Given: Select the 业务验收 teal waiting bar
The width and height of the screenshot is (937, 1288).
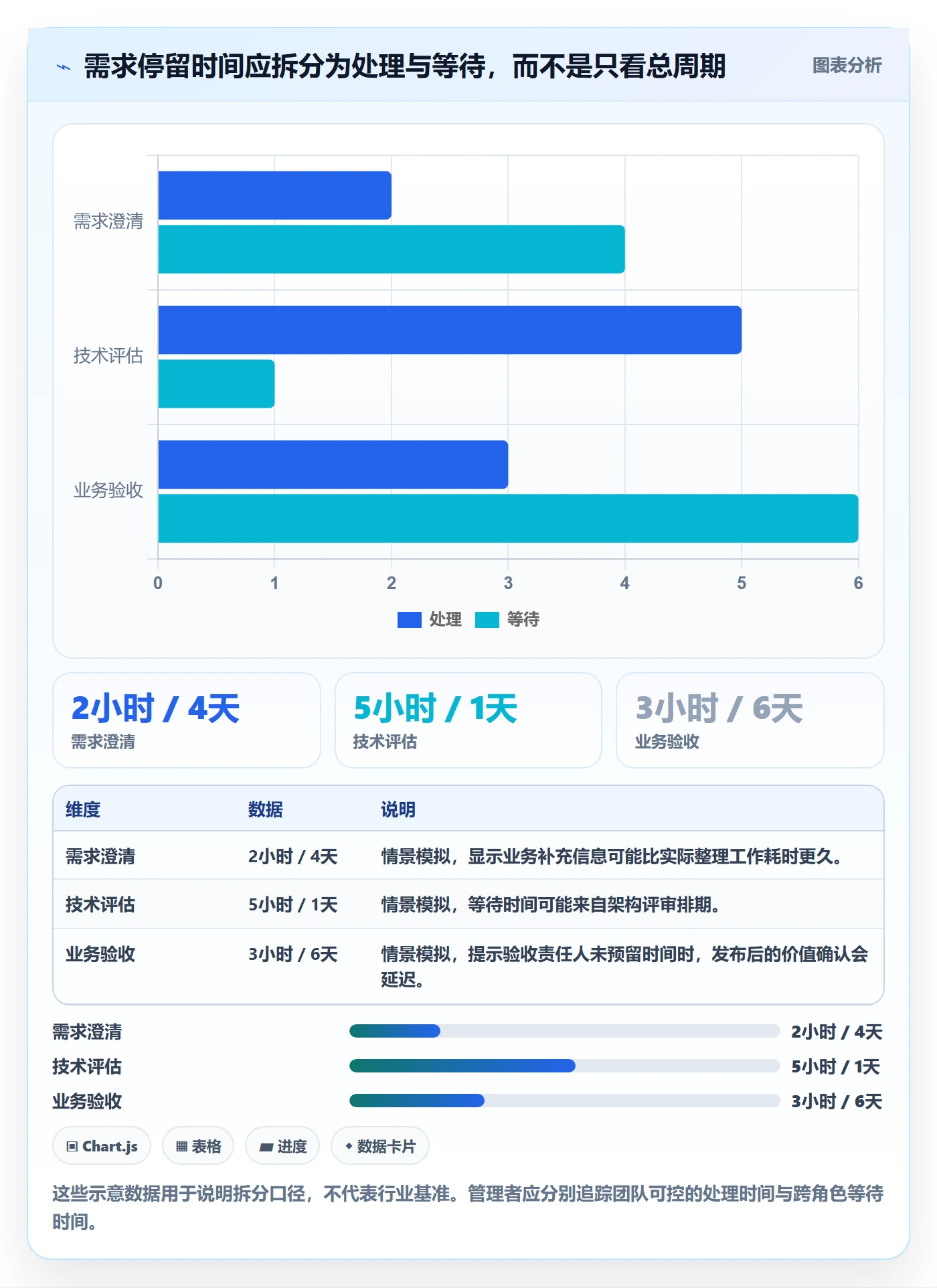Looking at the screenshot, I should 508,518.
